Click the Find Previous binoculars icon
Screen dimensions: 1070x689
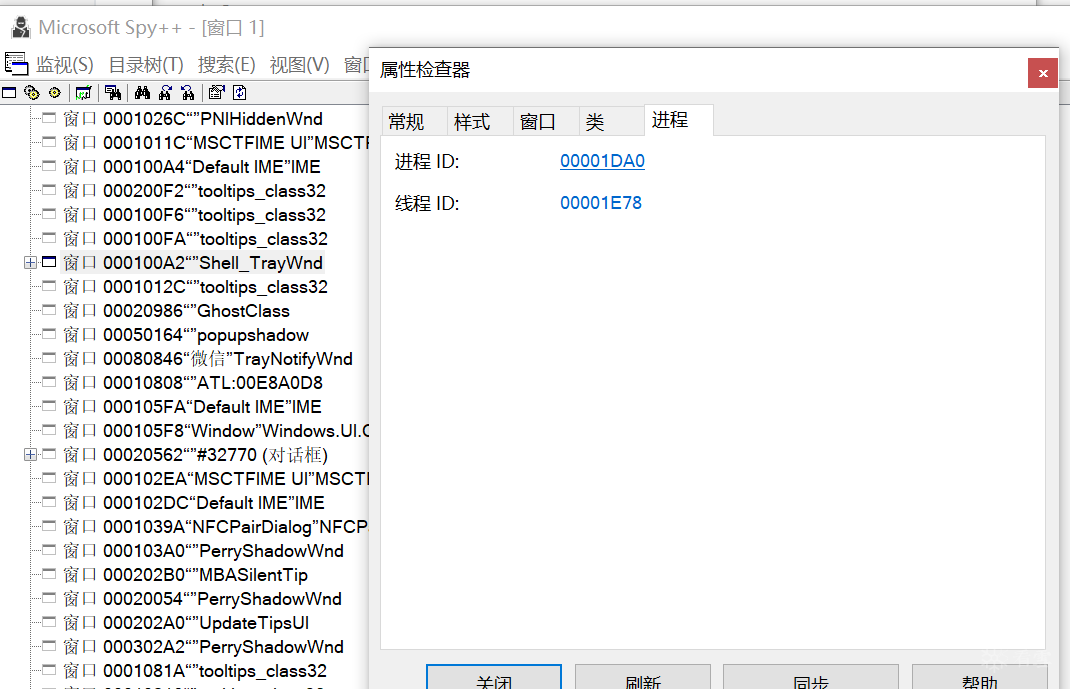tap(188, 93)
